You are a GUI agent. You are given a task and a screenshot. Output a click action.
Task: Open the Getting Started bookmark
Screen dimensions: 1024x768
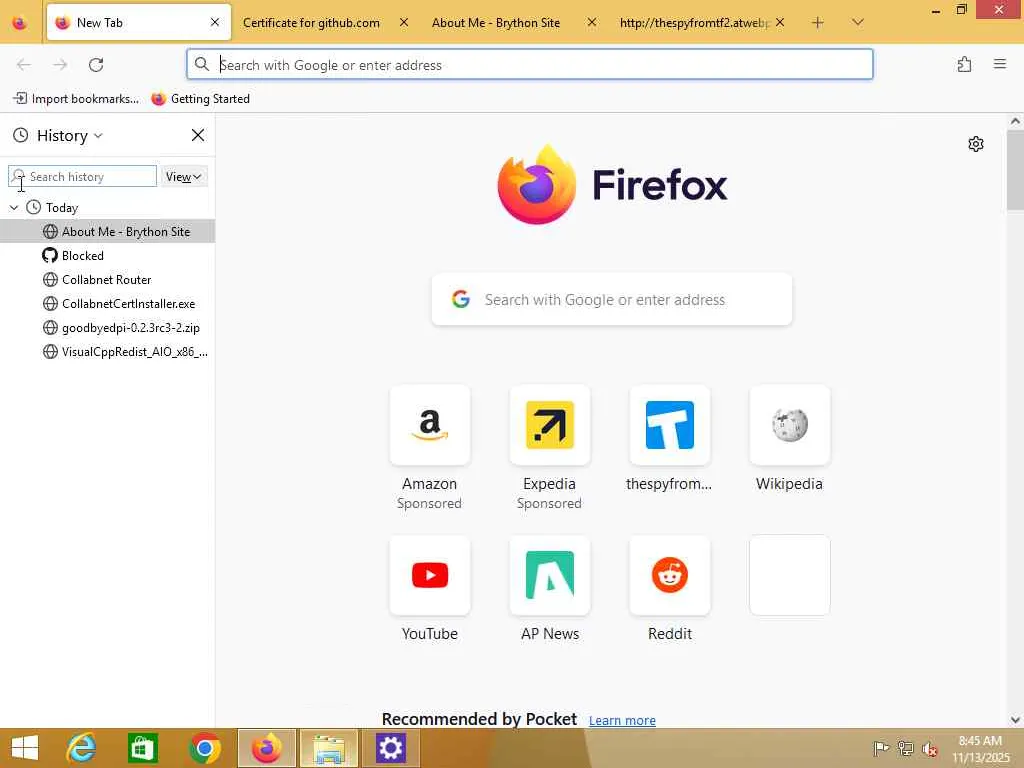(200, 99)
